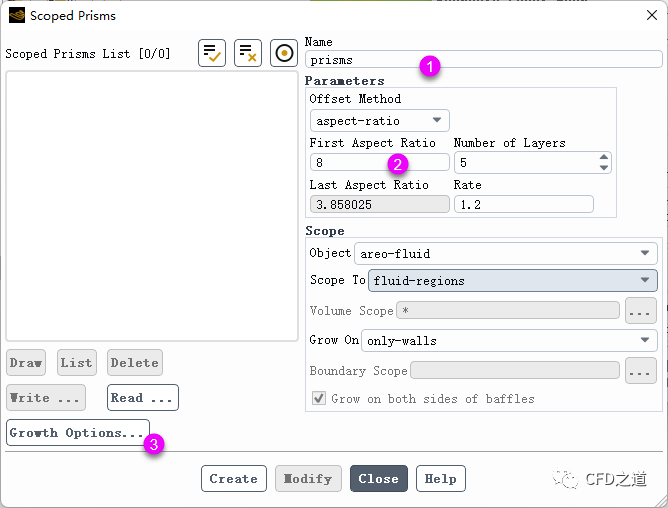Decrease the Number of Layers value
Image resolution: width=668 pixels, height=508 pixels.
click(603, 167)
